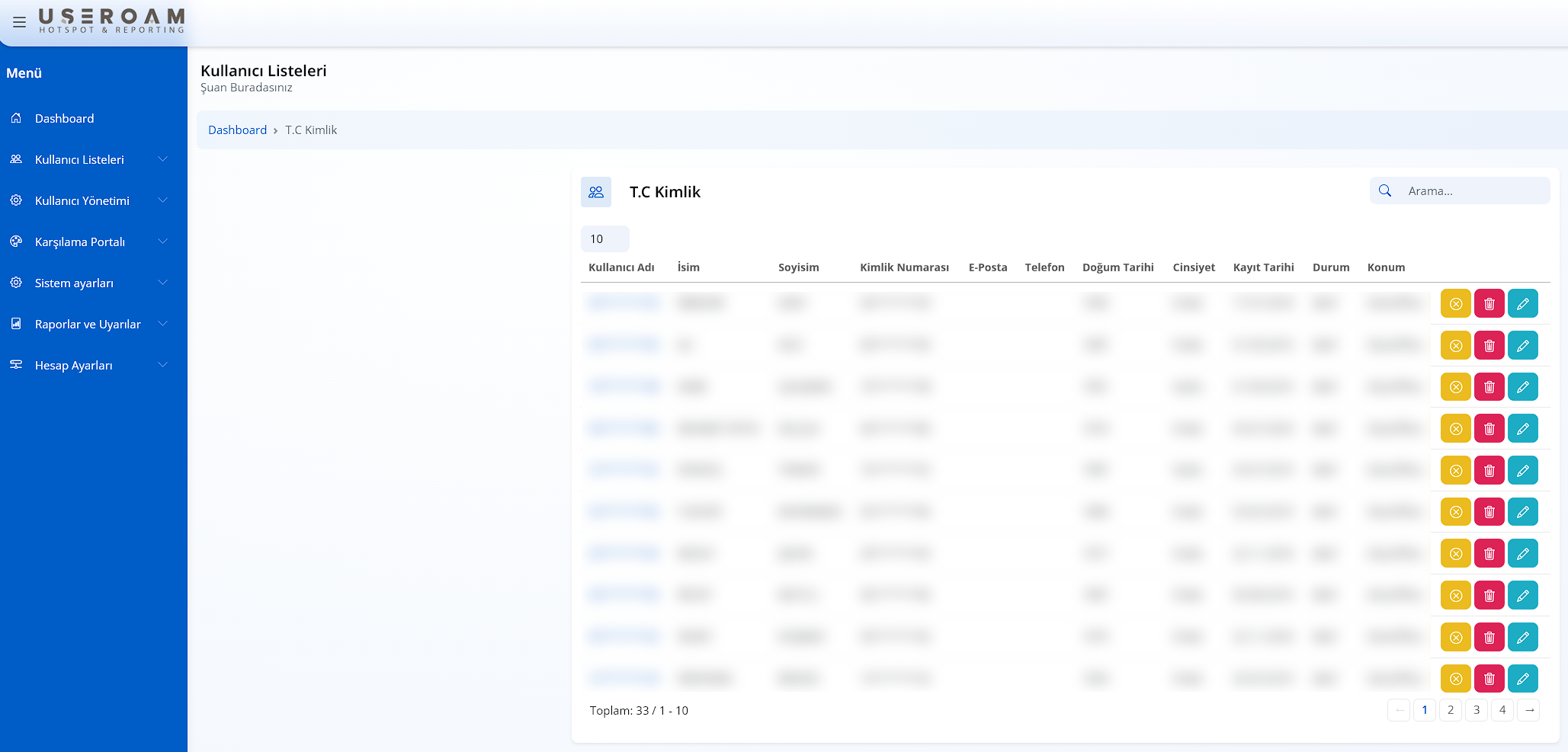Click the teal edit pencil in first row
Viewport: 1568px width, 752px height.
click(x=1522, y=304)
